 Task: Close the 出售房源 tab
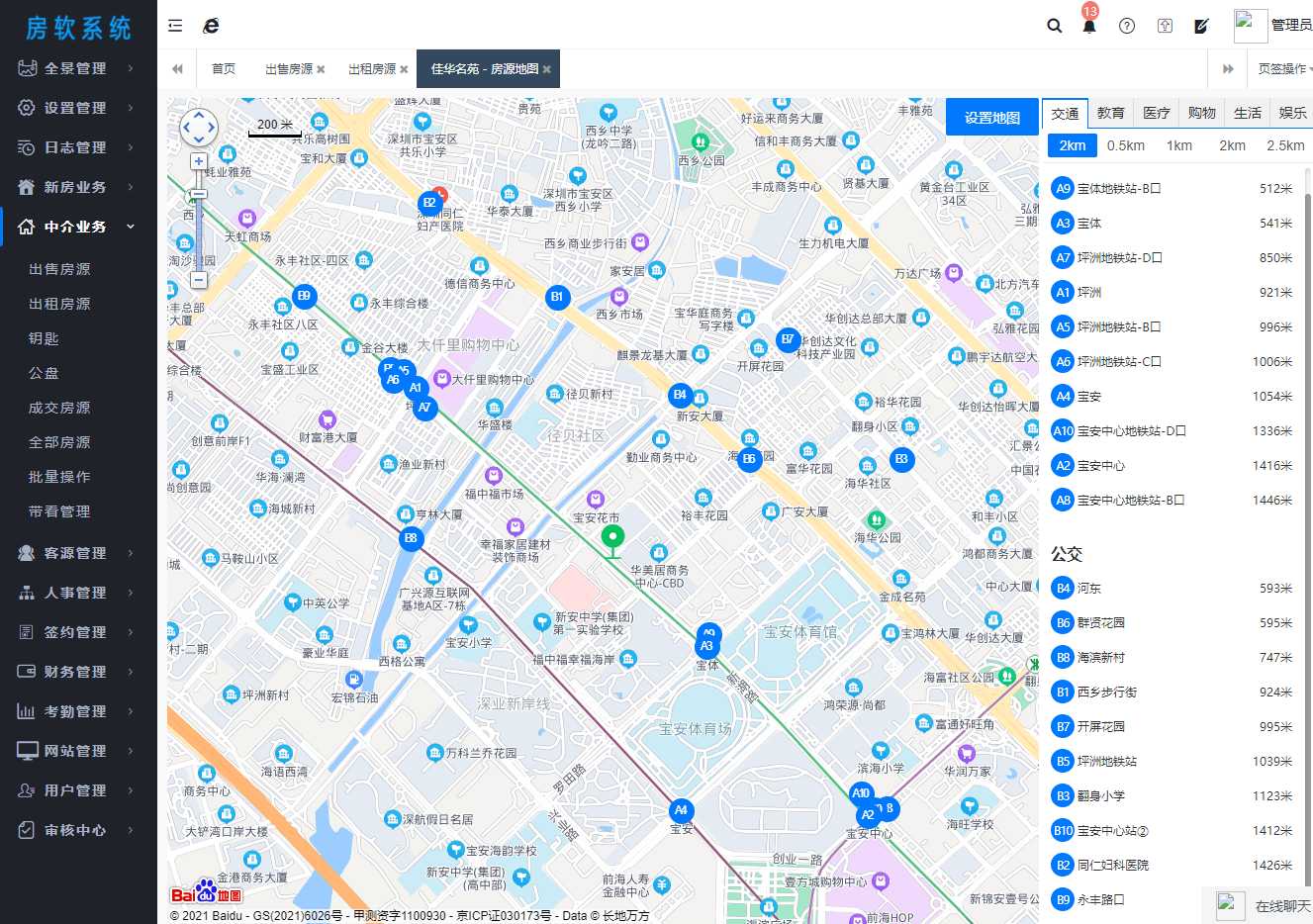coord(321,69)
